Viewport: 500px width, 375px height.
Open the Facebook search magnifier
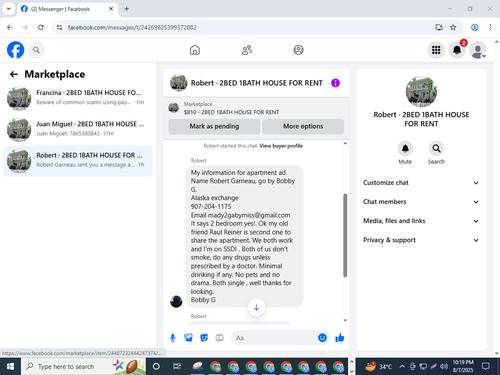pyautogui.click(x=36, y=50)
